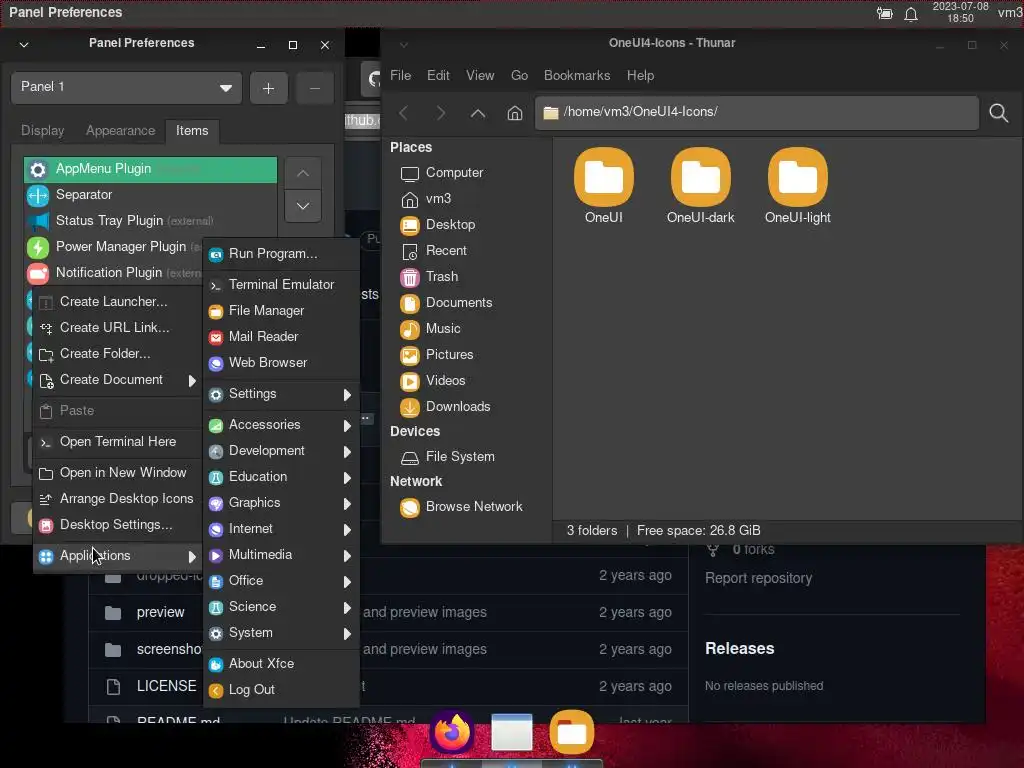Expand the Multimedia submenu

coord(281,555)
